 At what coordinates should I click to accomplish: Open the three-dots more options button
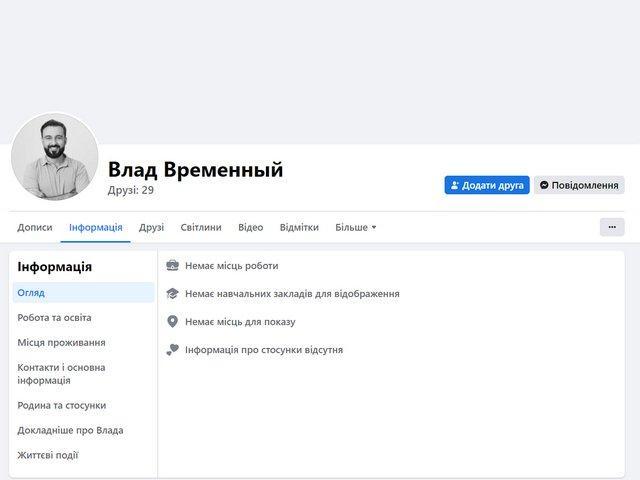click(x=612, y=227)
